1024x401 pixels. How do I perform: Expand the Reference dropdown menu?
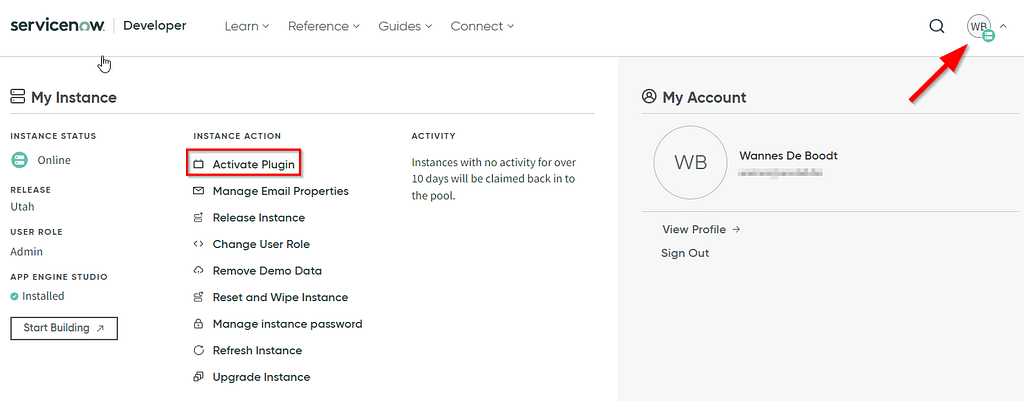point(324,26)
